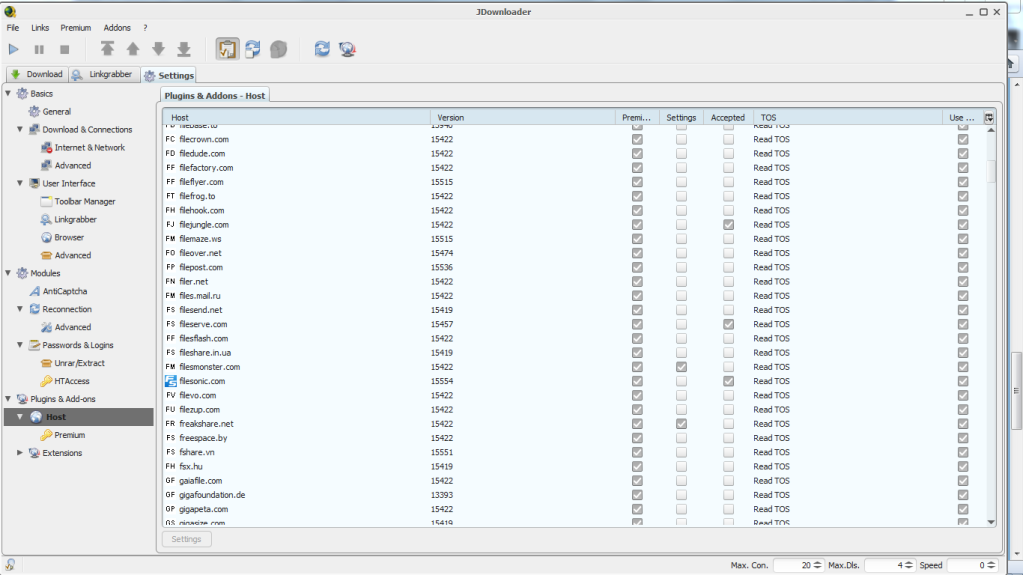Toggle Use checkbox for filefactory.com
The image size is (1023, 575).
[x=963, y=168]
